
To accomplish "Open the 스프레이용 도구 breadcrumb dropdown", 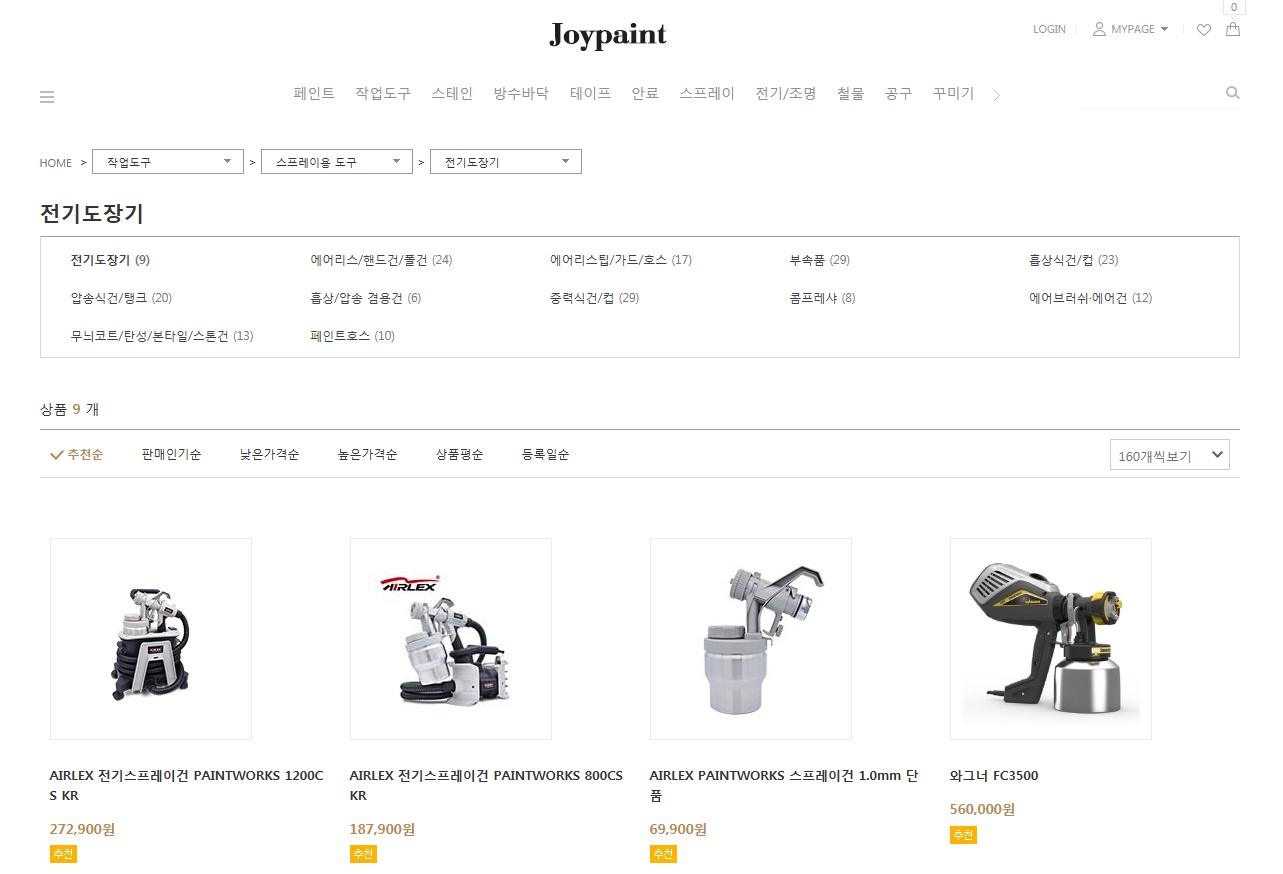I will 337,162.
